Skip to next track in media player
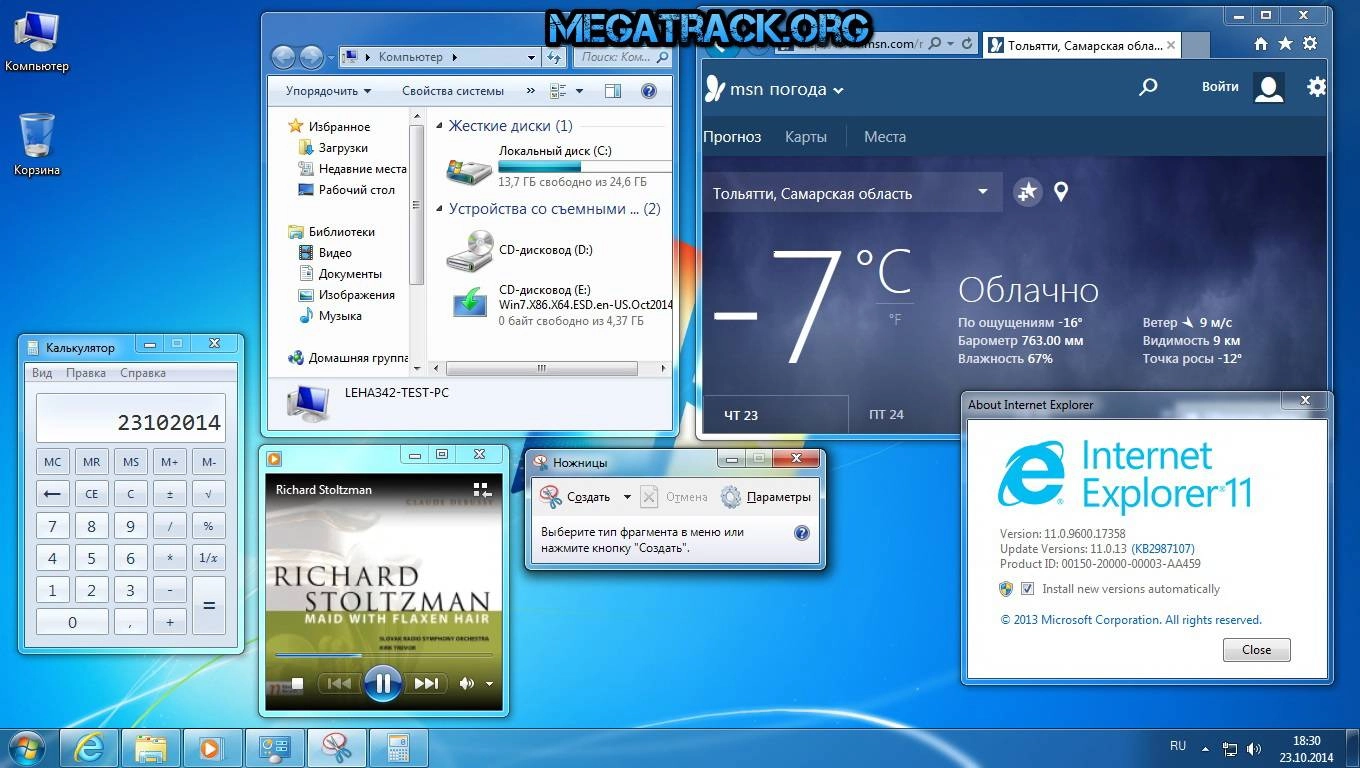The height and width of the screenshot is (768, 1360). 427,683
